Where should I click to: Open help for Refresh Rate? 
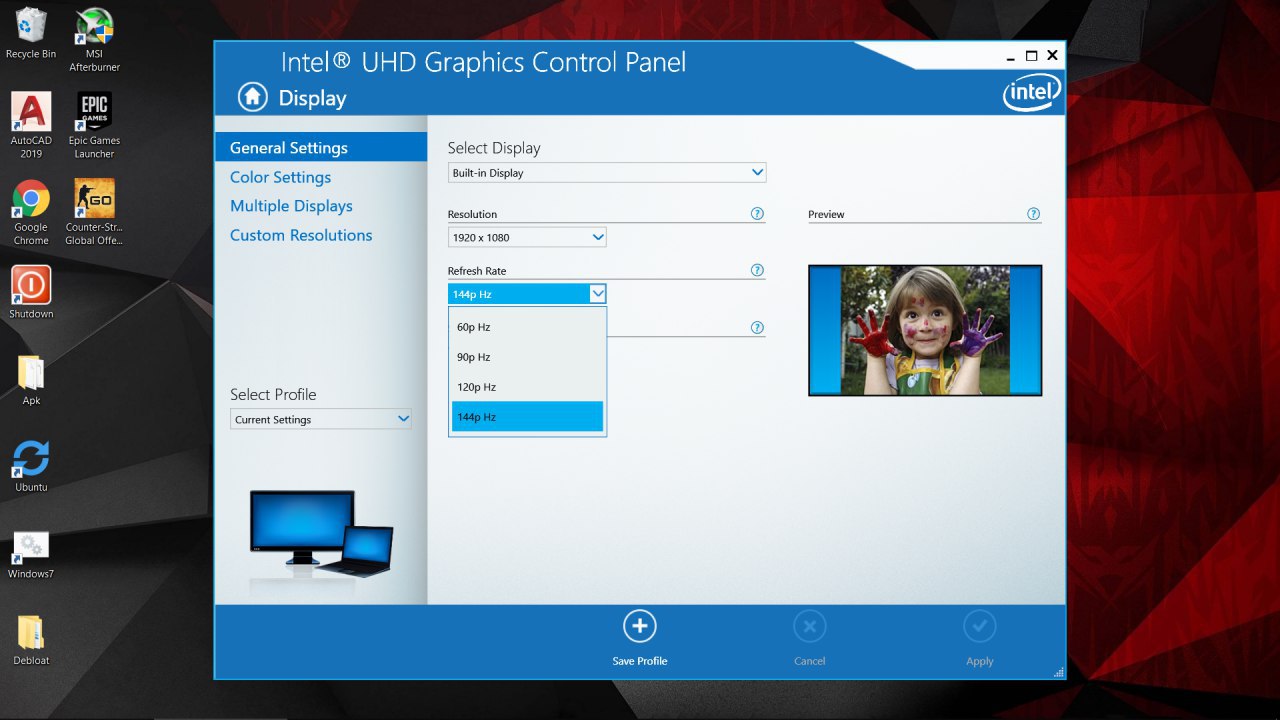pos(757,270)
